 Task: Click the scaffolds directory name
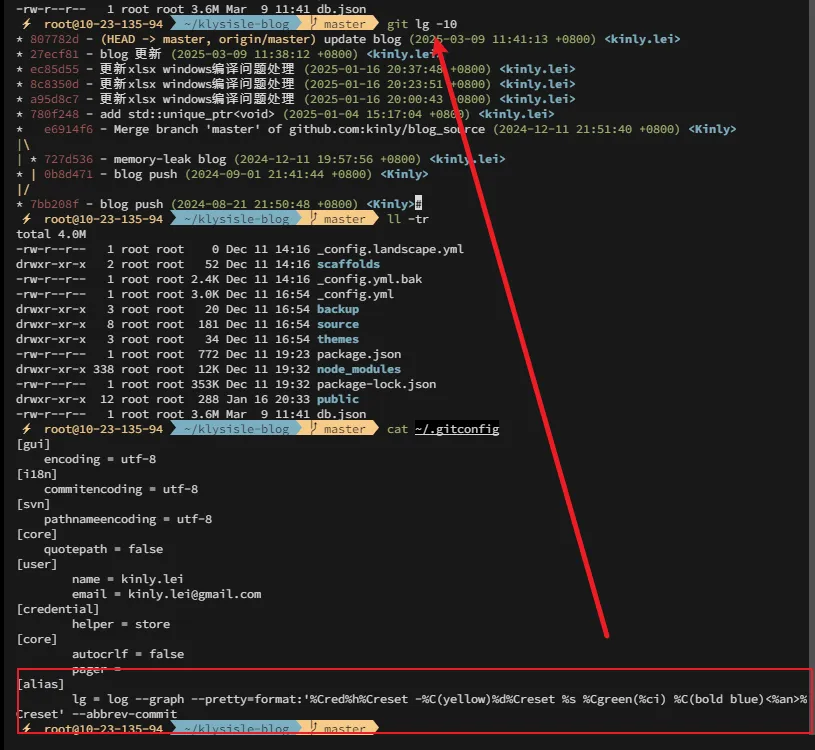[x=348, y=264]
